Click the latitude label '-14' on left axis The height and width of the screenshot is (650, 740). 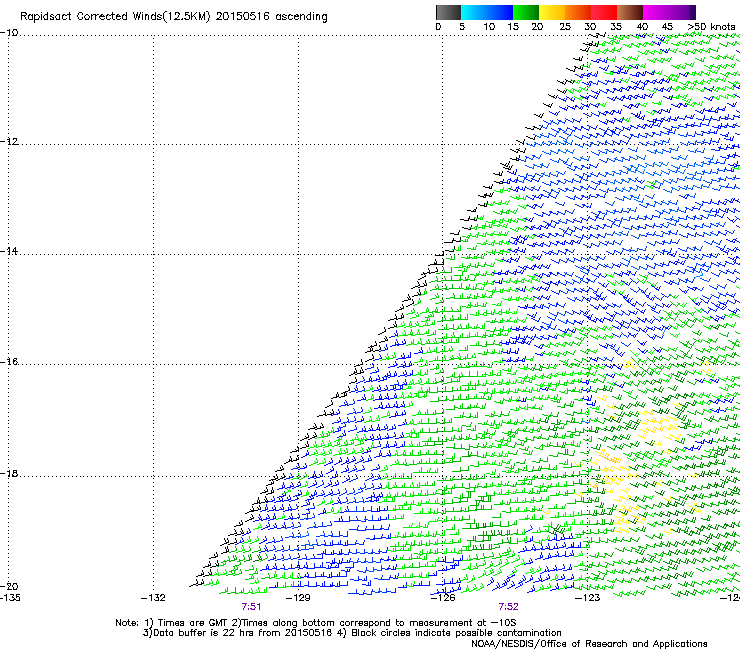click(x=9, y=251)
